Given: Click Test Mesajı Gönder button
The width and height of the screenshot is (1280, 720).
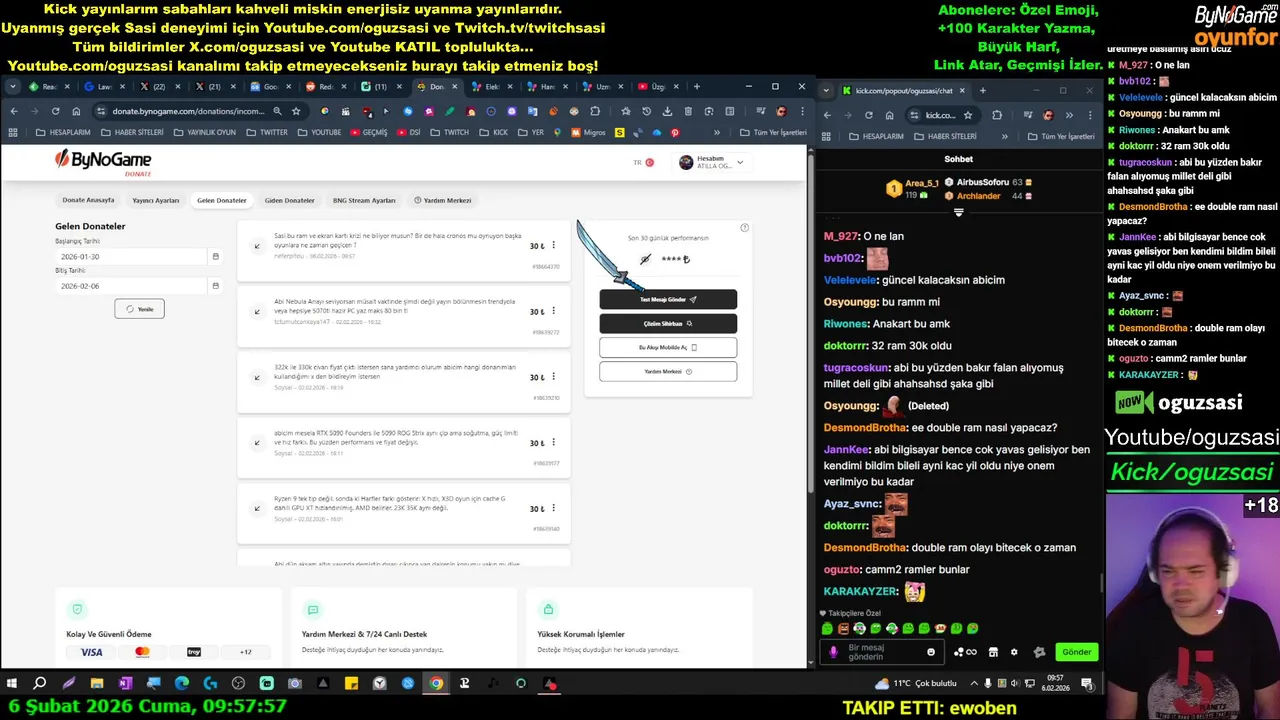Looking at the screenshot, I should pyautogui.click(x=668, y=299).
